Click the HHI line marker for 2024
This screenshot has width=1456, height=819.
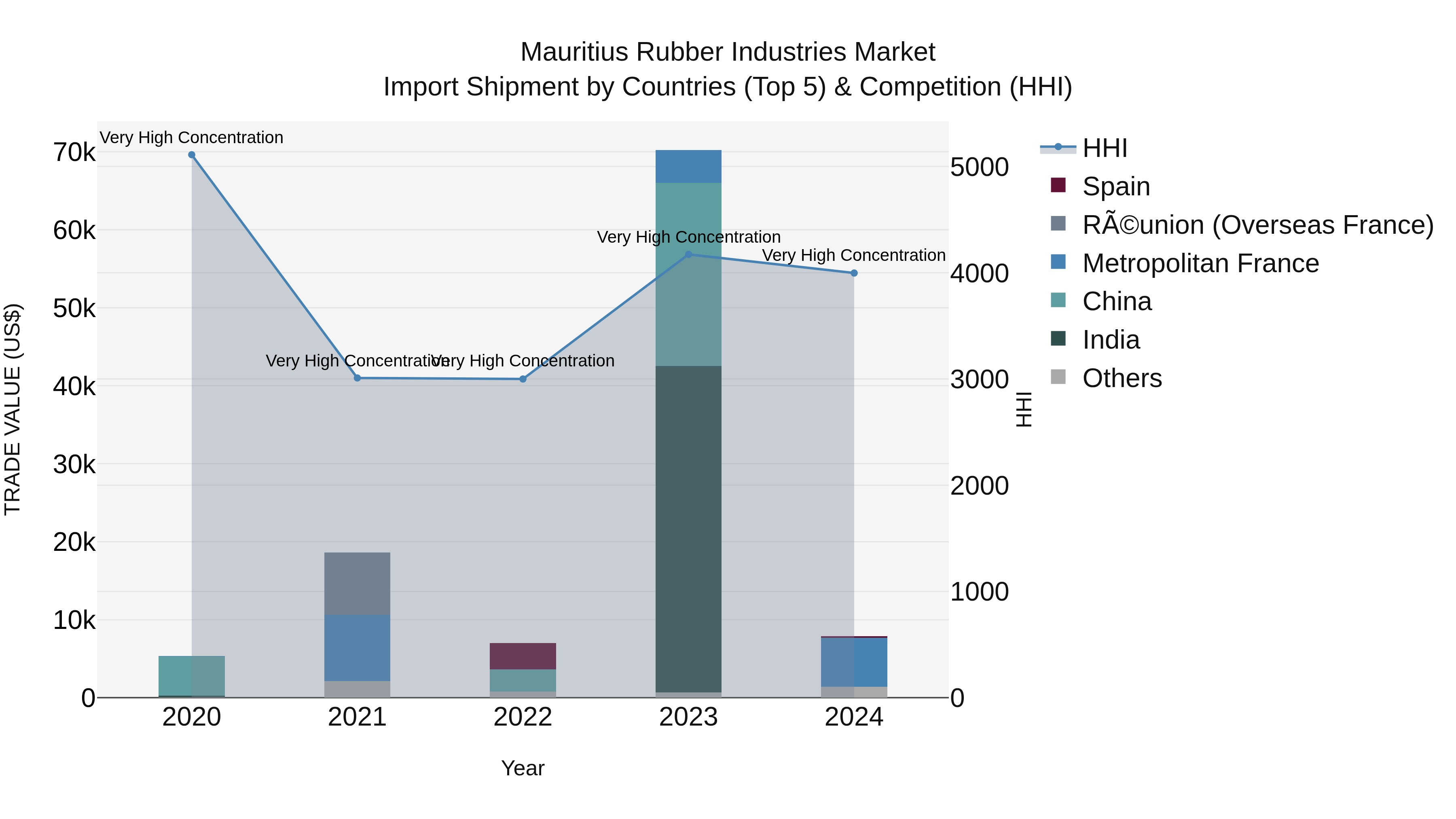(x=854, y=273)
